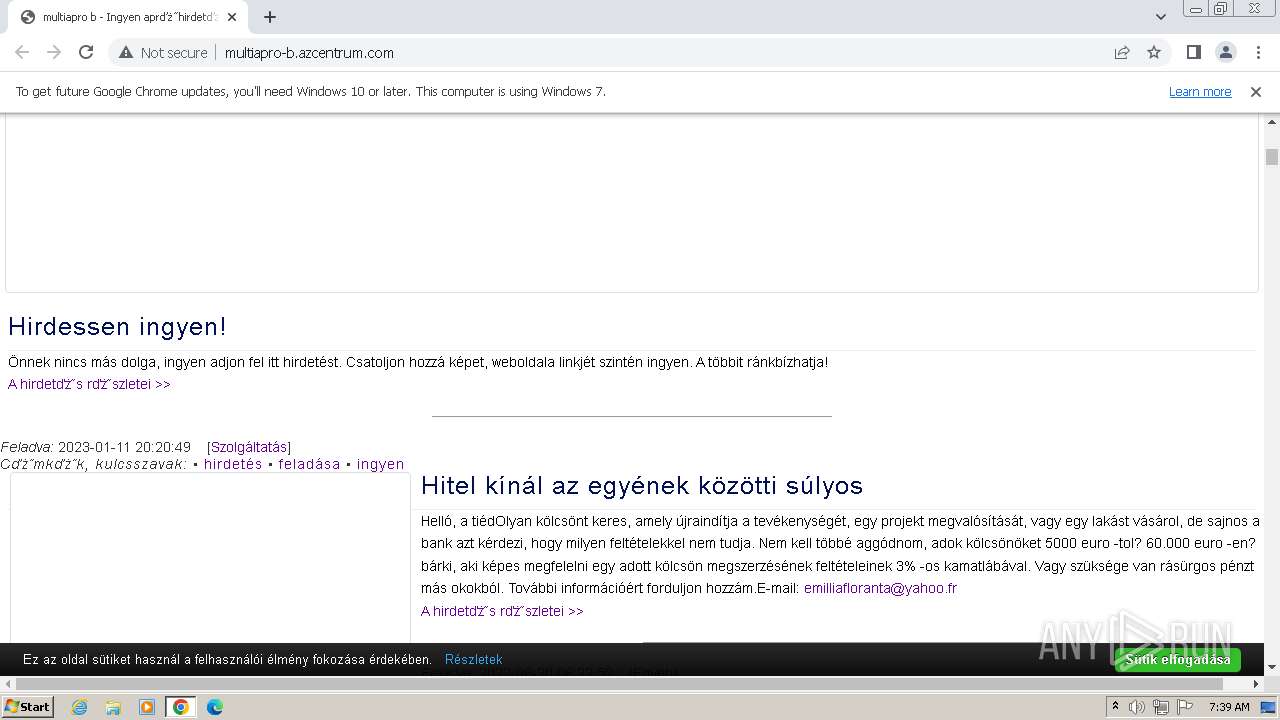Go forward to the next page
This screenshot has width=1280, height=720.
point(54,52)
